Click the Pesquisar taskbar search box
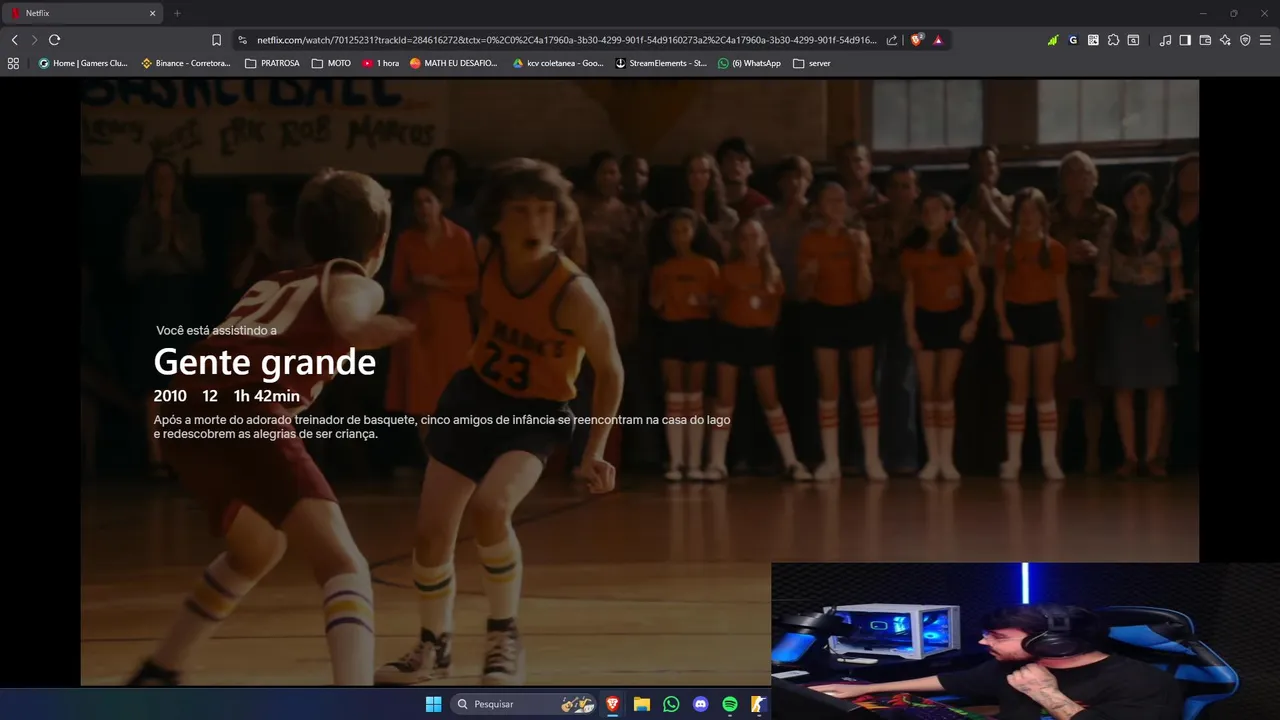1280x720 pixels. click(x=523, y=704)
